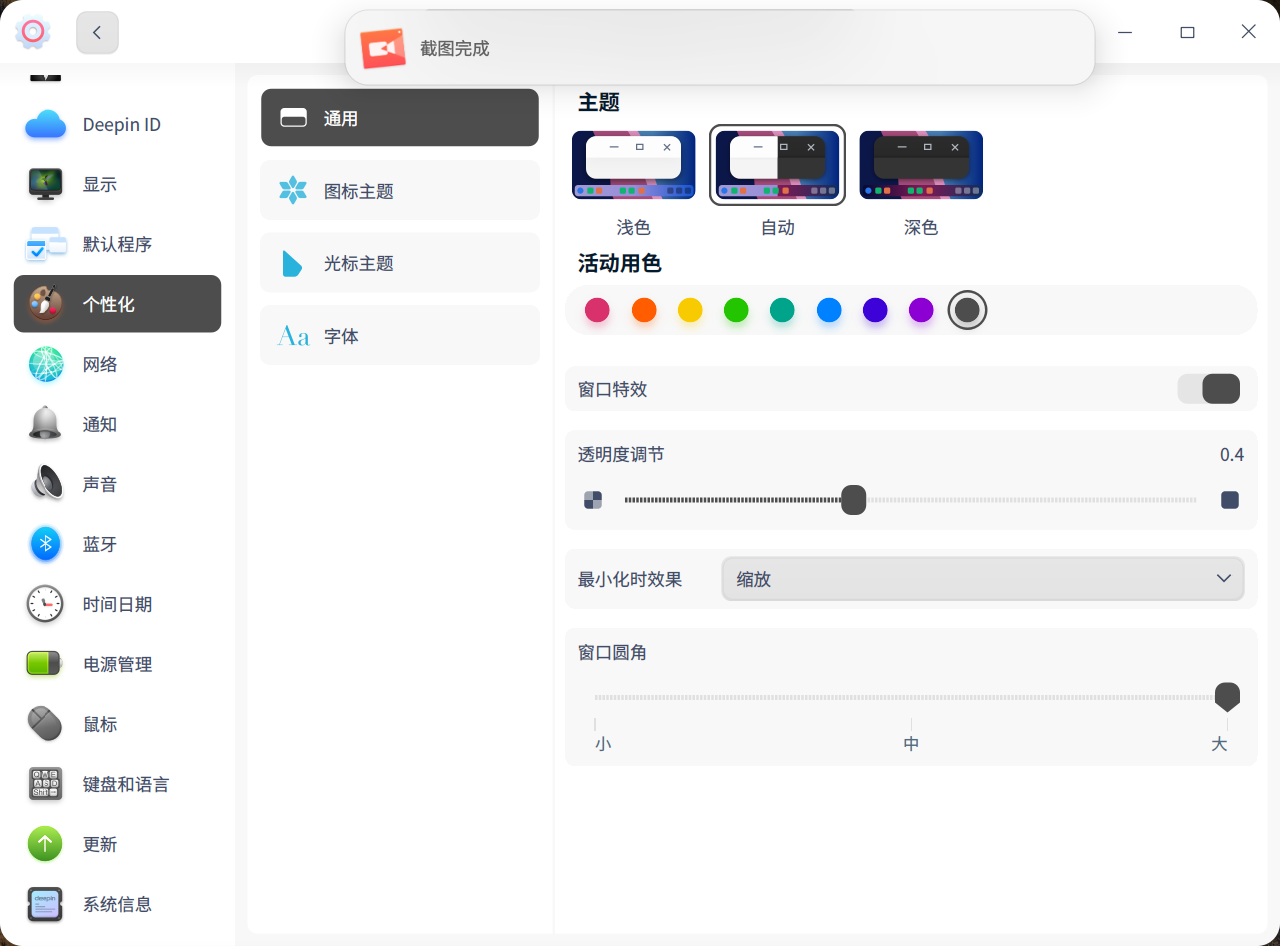Click the high opacity icon right of slider
1280x946 pixels.
click(1230, 500)
